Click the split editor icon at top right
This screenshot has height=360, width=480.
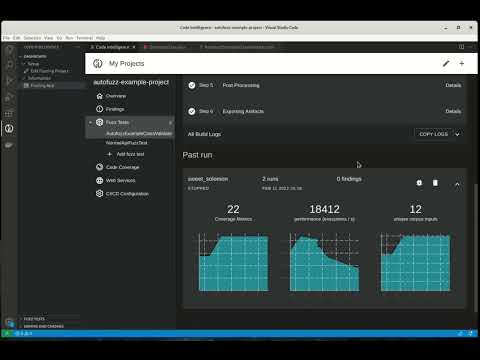tap(461, 47)
